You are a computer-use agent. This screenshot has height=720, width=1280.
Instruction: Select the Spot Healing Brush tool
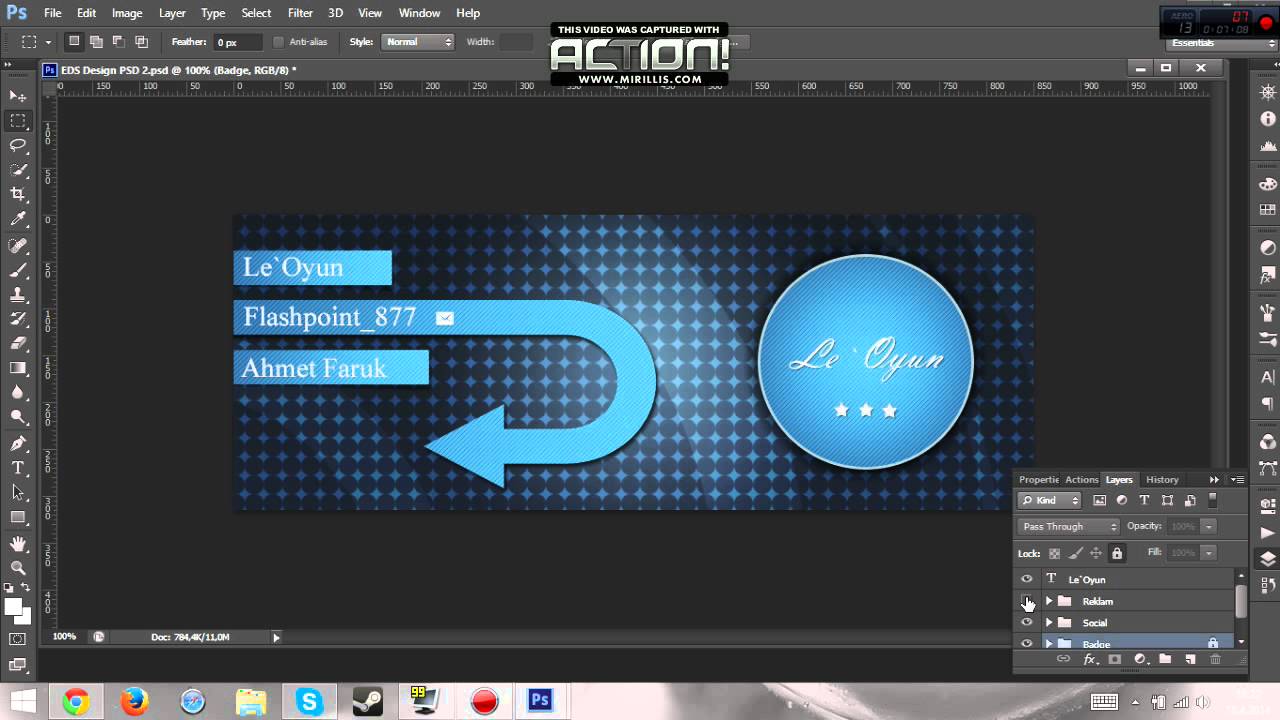point(18,245)
